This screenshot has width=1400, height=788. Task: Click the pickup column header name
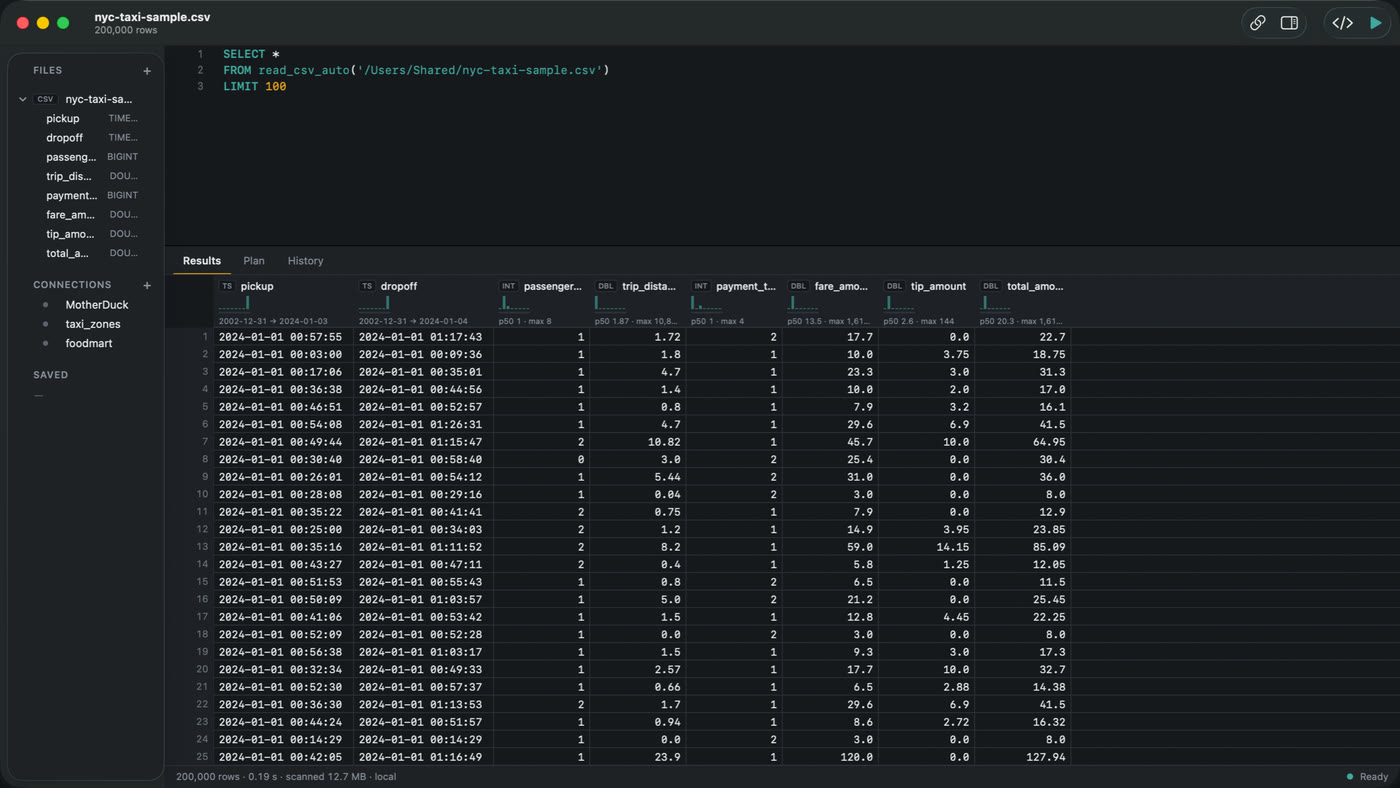257,286
